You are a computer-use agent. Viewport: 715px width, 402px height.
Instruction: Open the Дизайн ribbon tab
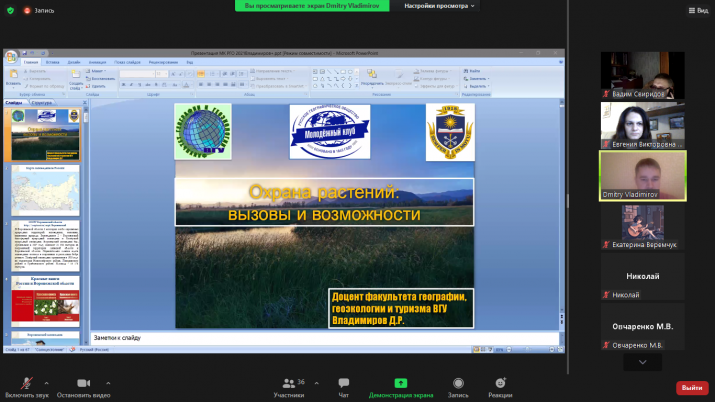[74, 62]
